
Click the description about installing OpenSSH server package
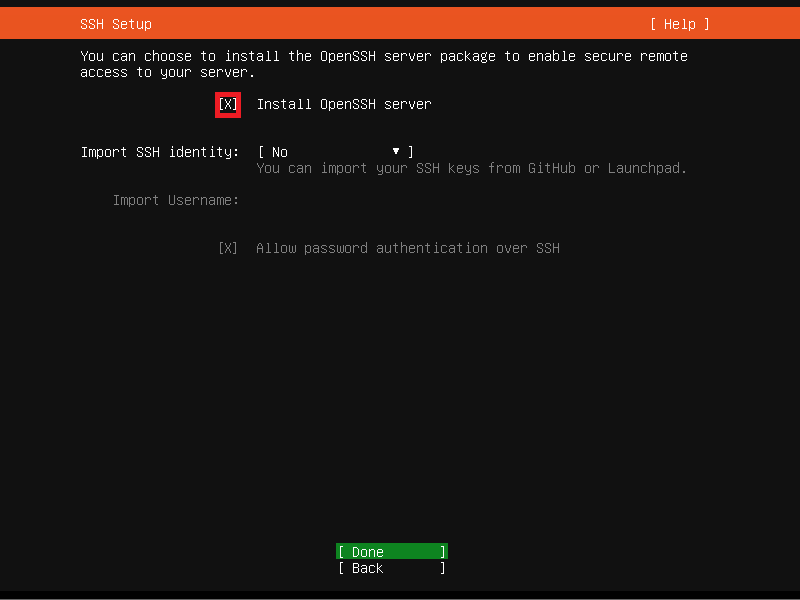(384, 64)
